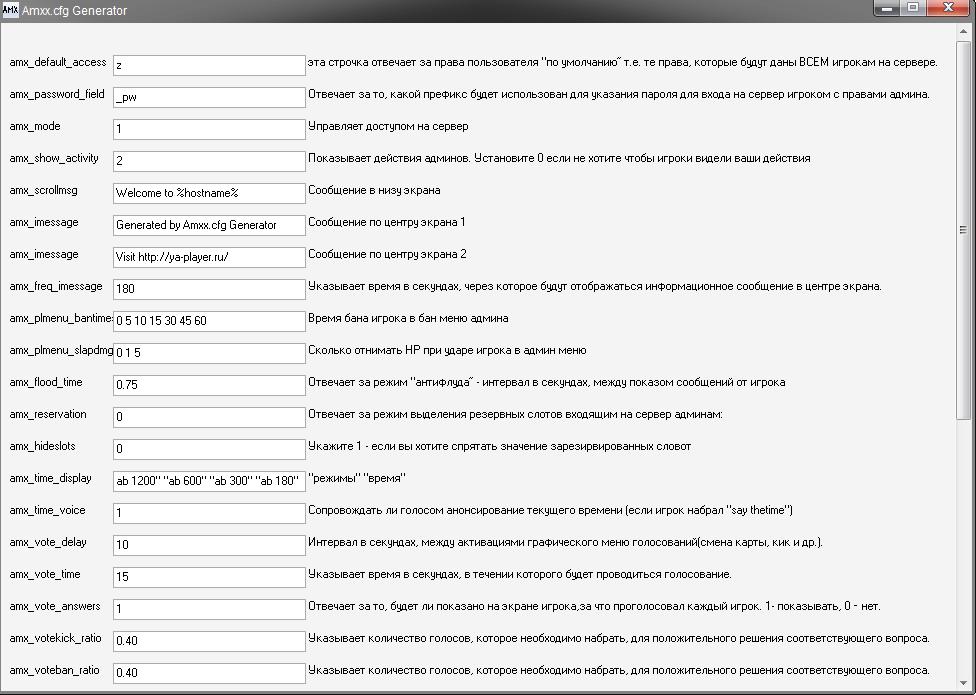Click the amx_reservation label
This screenshot has height=695, width=976.
click(x=48, y=414)
